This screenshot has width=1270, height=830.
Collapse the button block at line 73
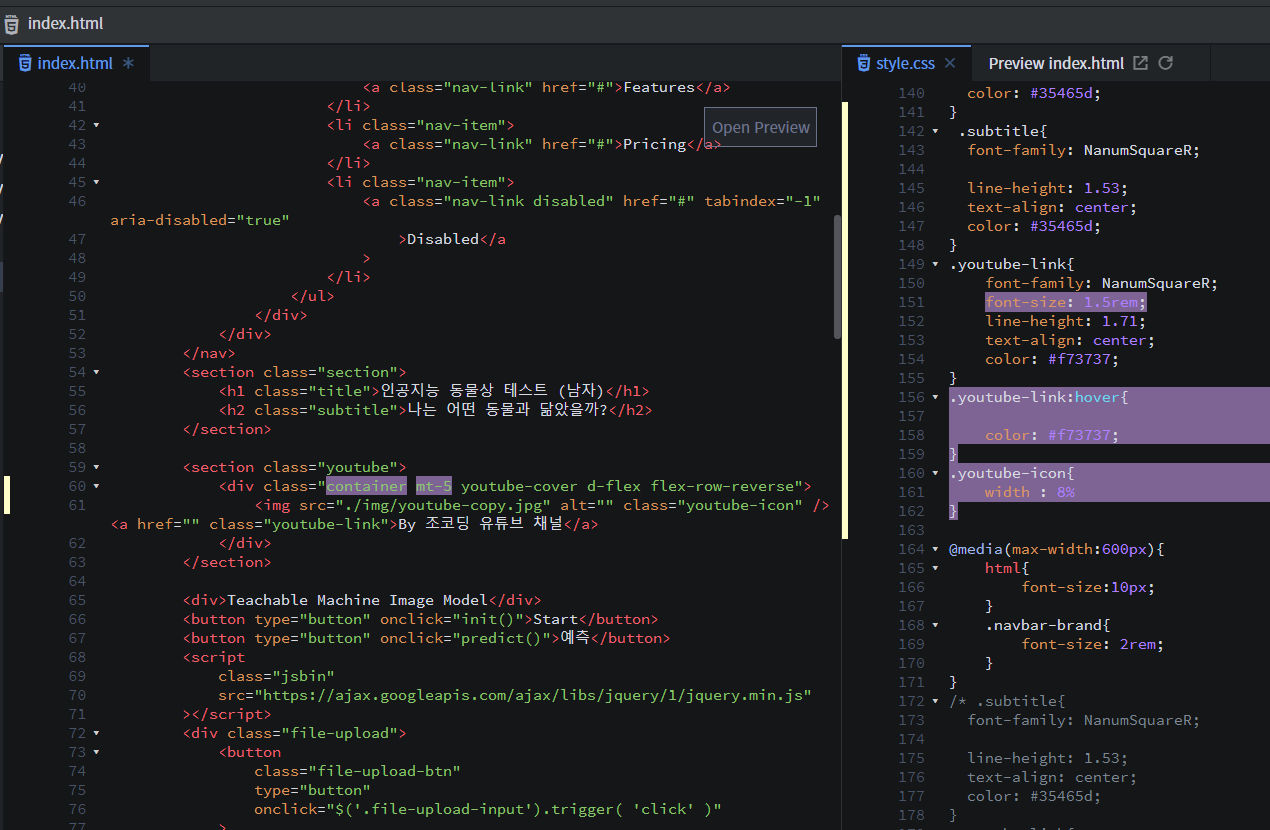(x=96, y=752)
